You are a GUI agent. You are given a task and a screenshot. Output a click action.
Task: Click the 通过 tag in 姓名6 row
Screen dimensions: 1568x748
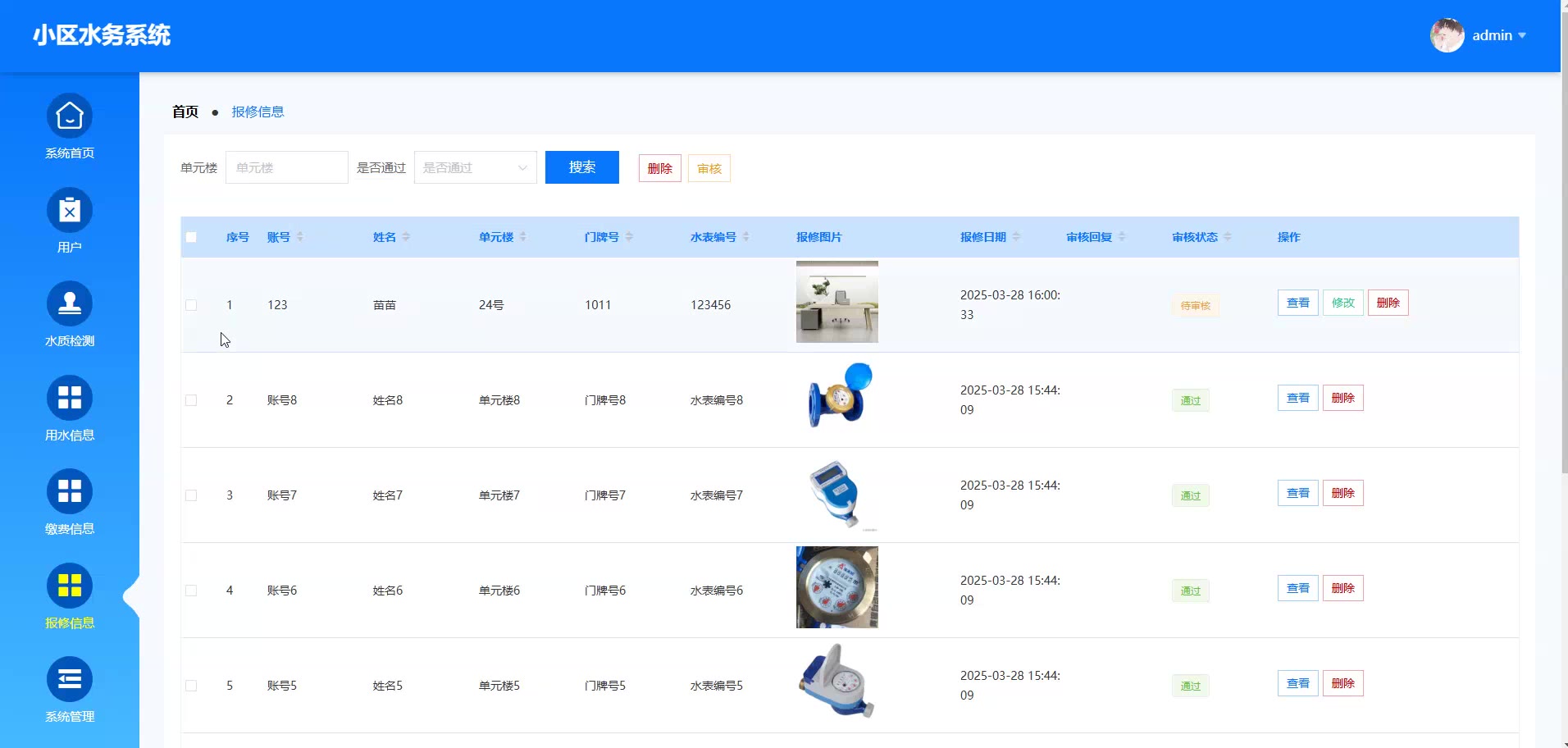pos(1191,591)
